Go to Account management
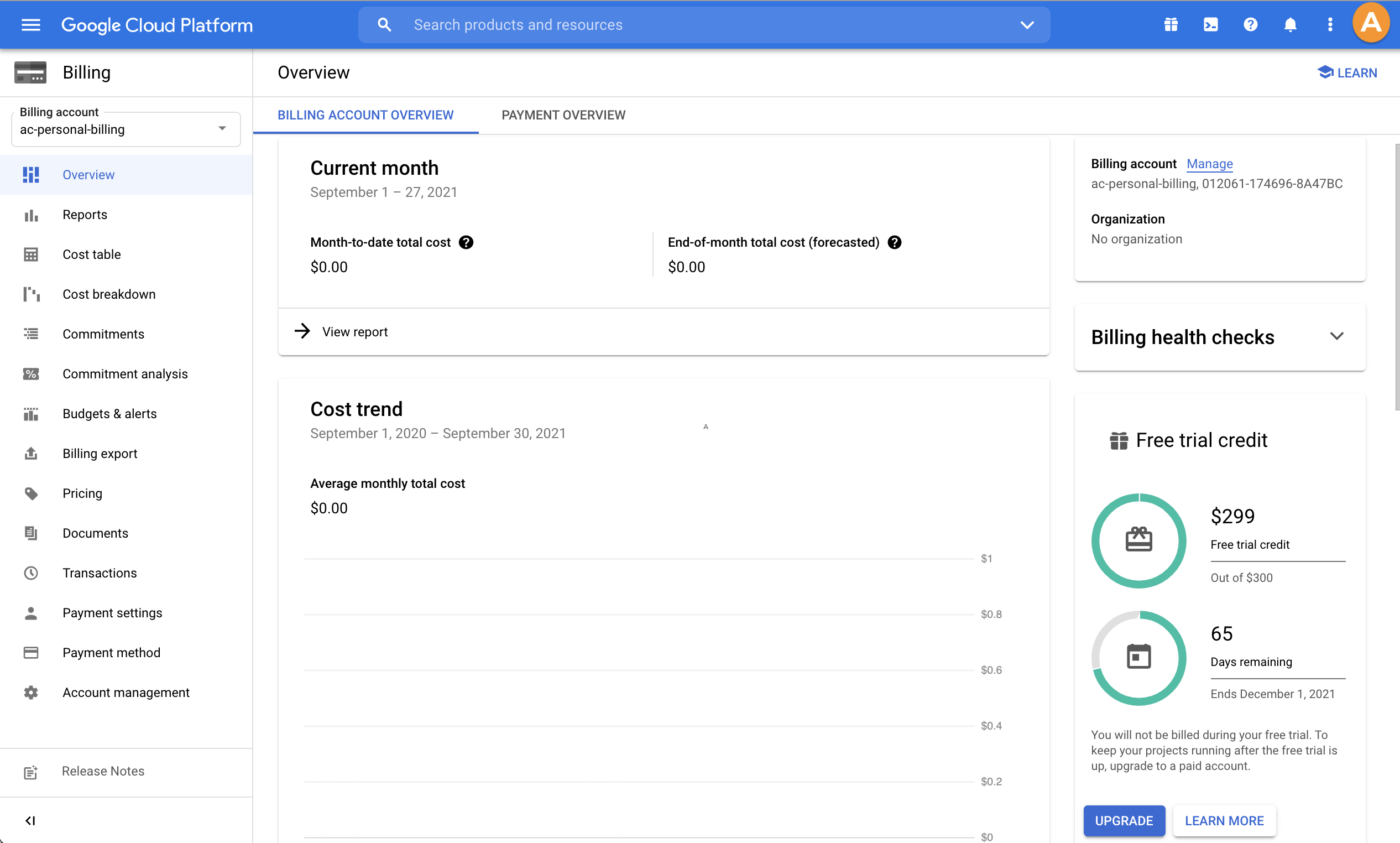This screenshot has height=843, width=1400. [126, 692]
